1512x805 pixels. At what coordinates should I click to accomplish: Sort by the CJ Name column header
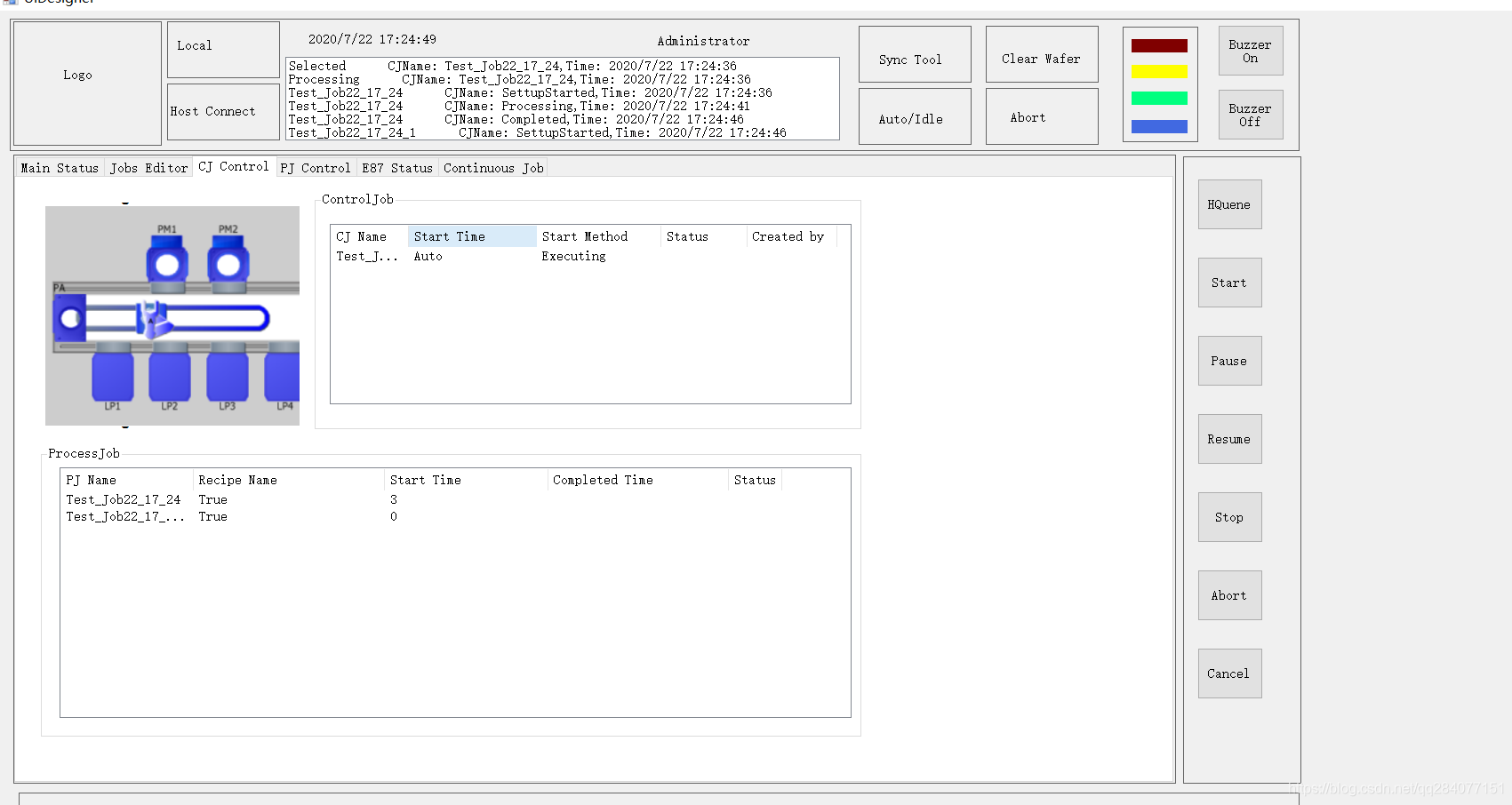tap(369, 236)
